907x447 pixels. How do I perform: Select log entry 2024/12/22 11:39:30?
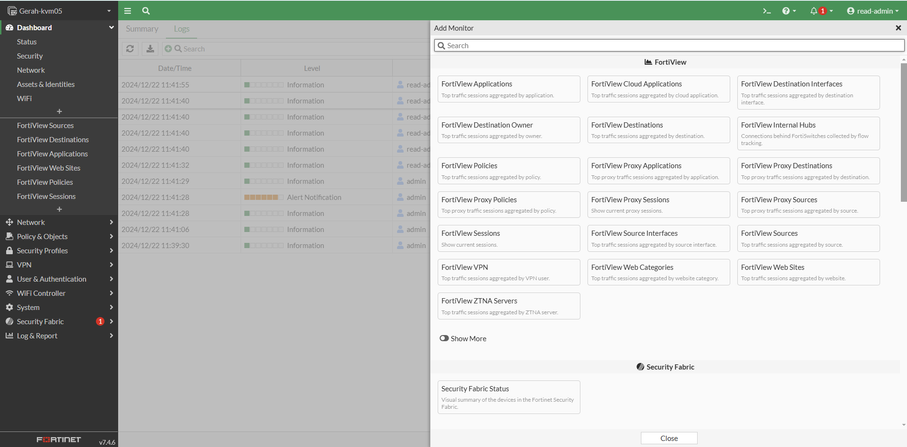coord(274,246)
